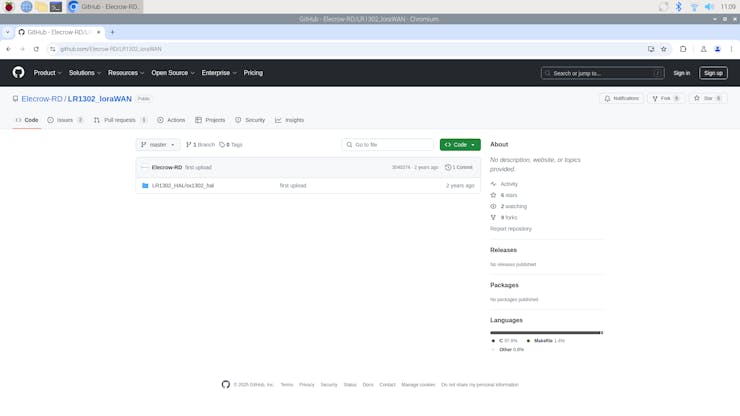Launch the terminal from the taskbar

(x=56, y=7)
